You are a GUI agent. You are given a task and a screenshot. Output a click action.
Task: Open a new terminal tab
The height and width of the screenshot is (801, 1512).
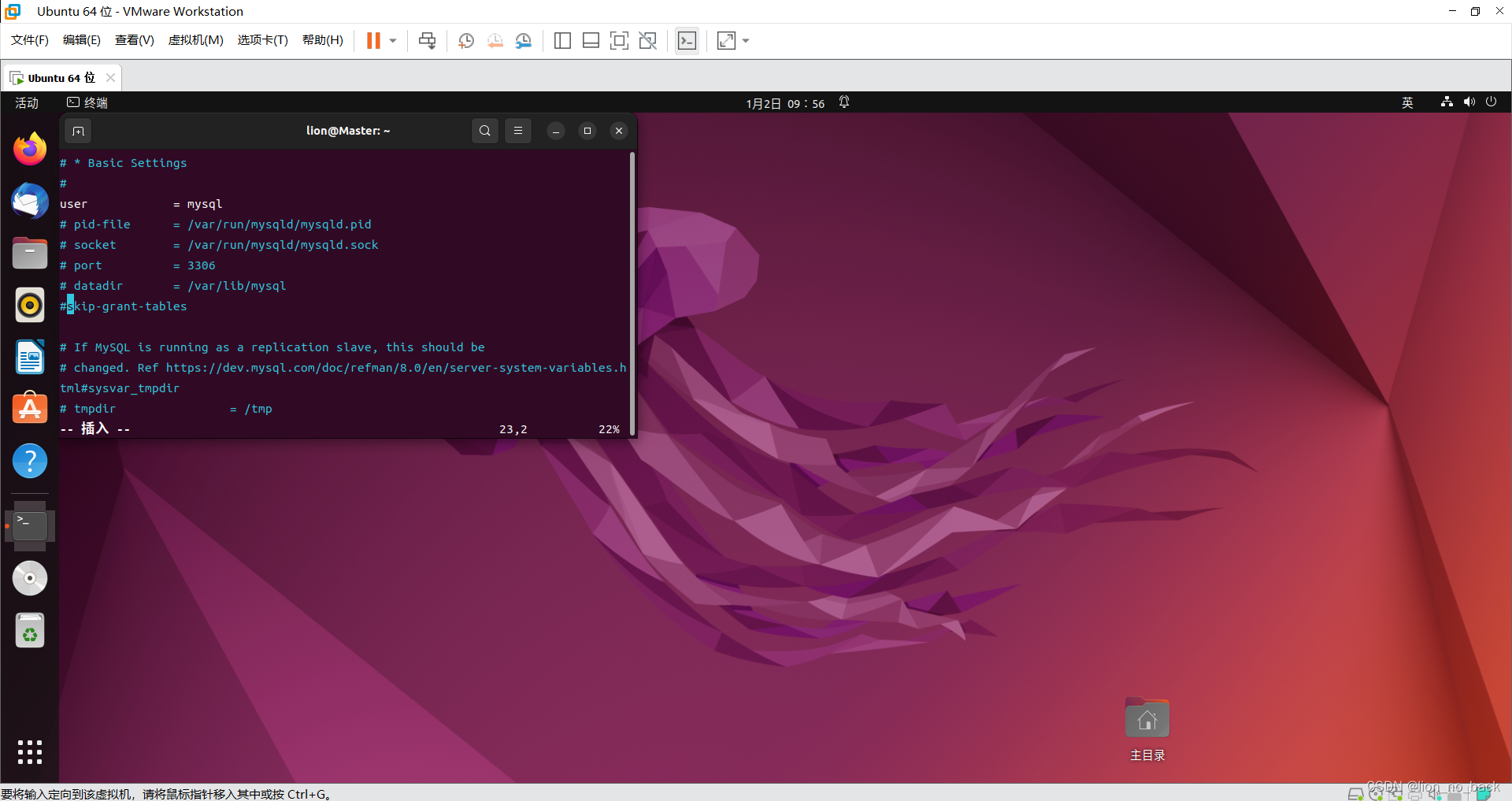[78, 131]
